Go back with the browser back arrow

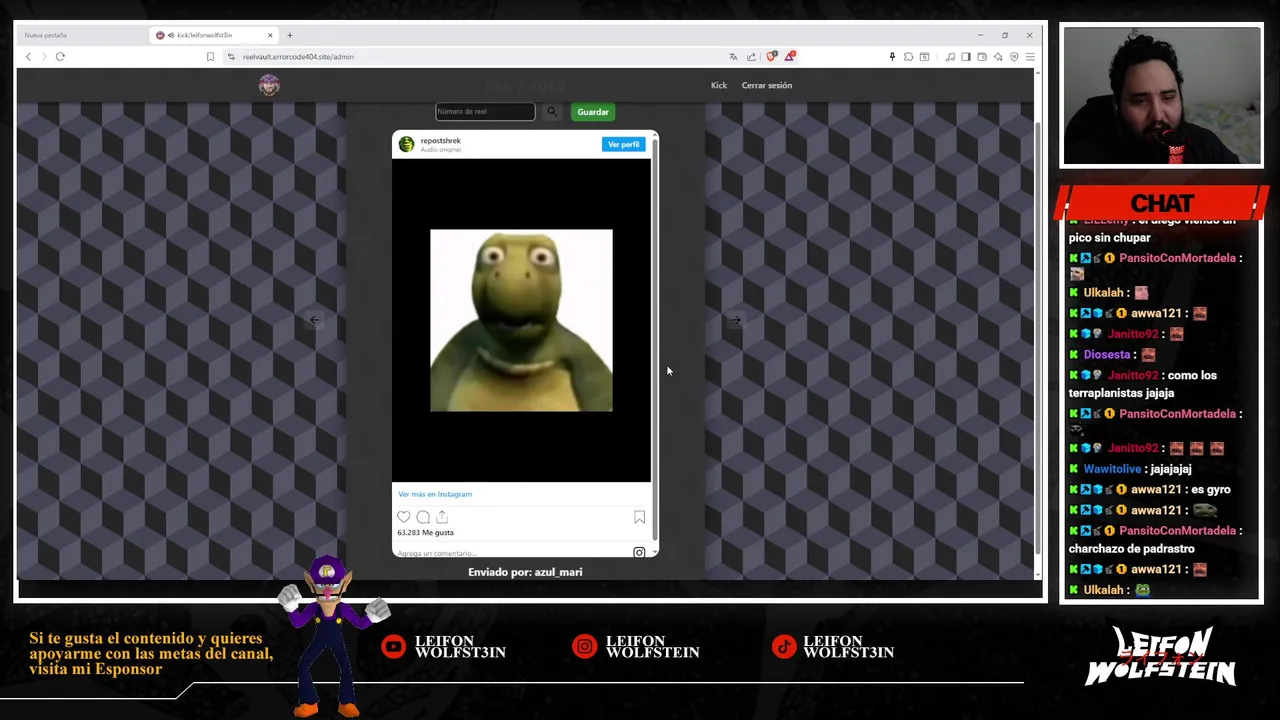[x=28, y=57]
